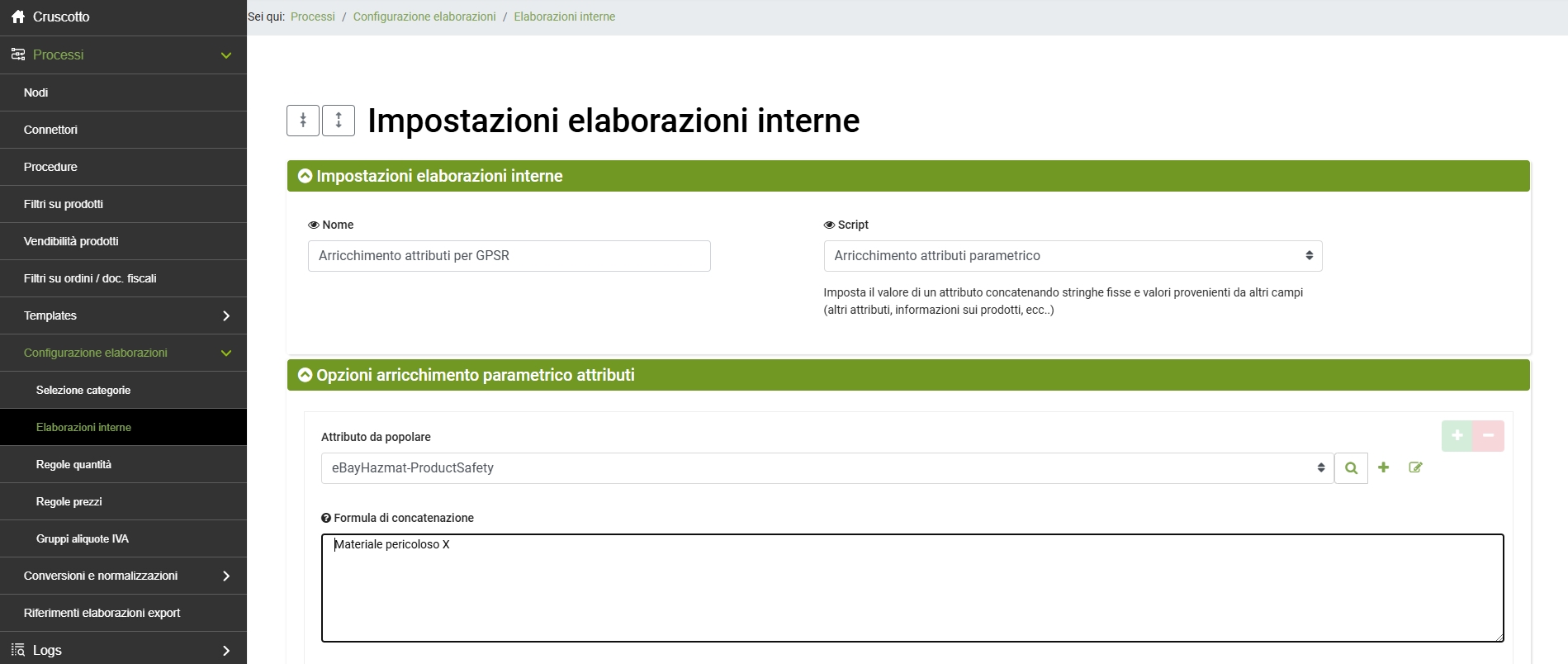Click the Cruscotto home icon
Screen dimensions: 1568x664
(18, 17)
